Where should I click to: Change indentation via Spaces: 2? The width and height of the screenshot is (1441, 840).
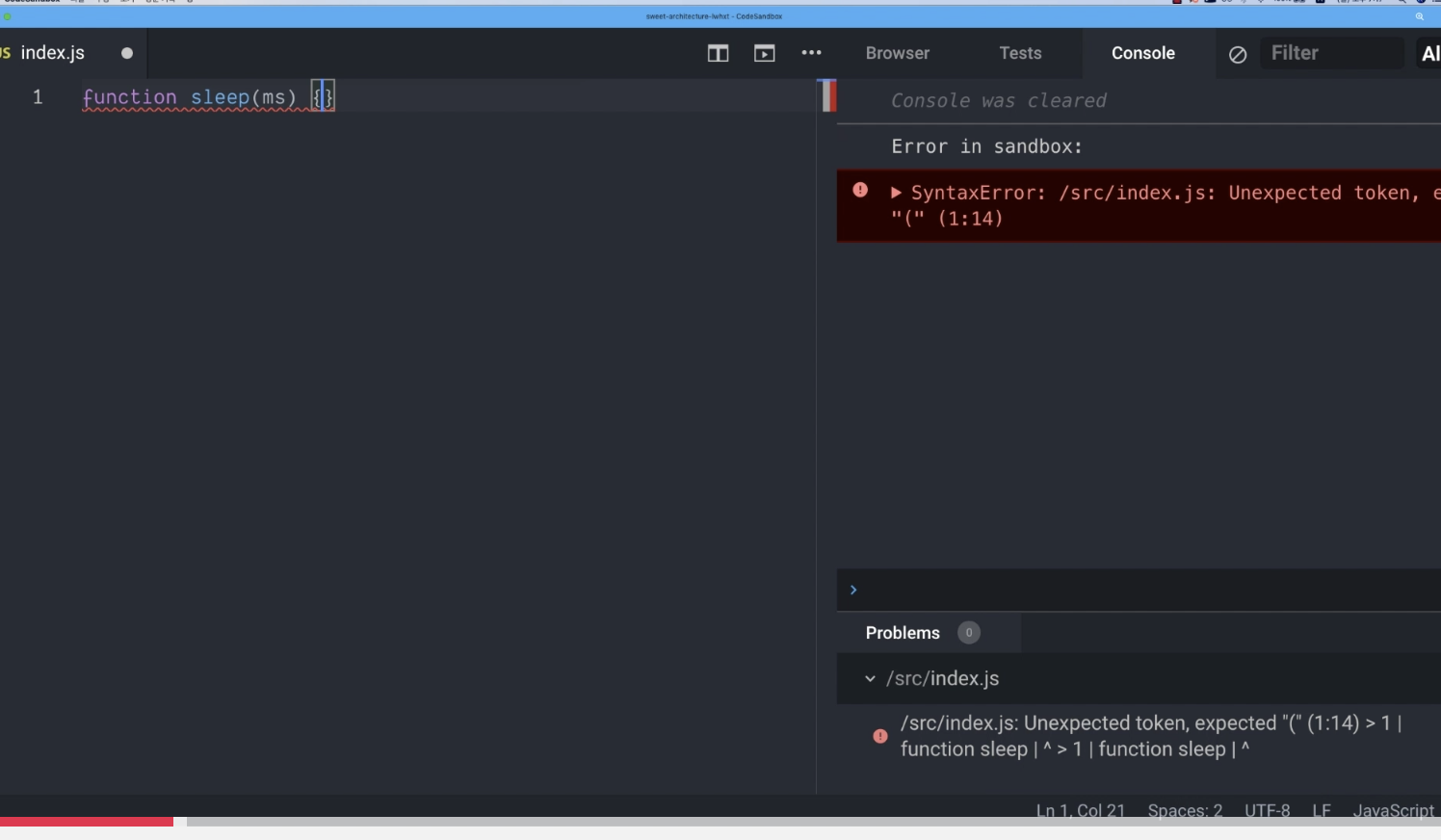coord(1185,810)
